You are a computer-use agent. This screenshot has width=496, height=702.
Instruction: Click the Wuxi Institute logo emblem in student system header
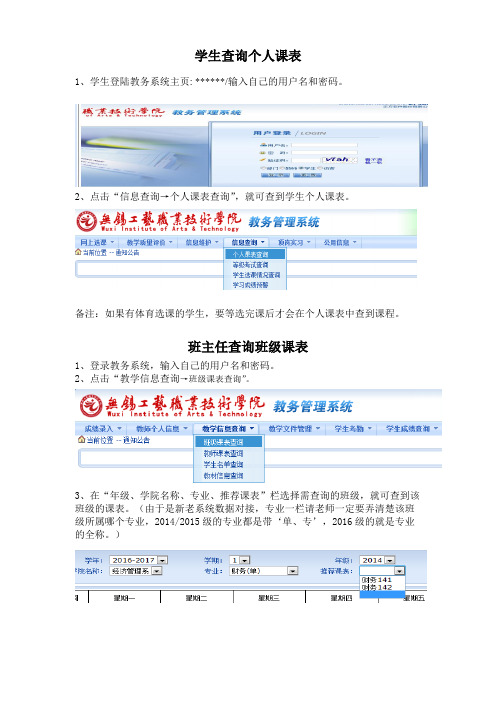[x=87, y=221]
